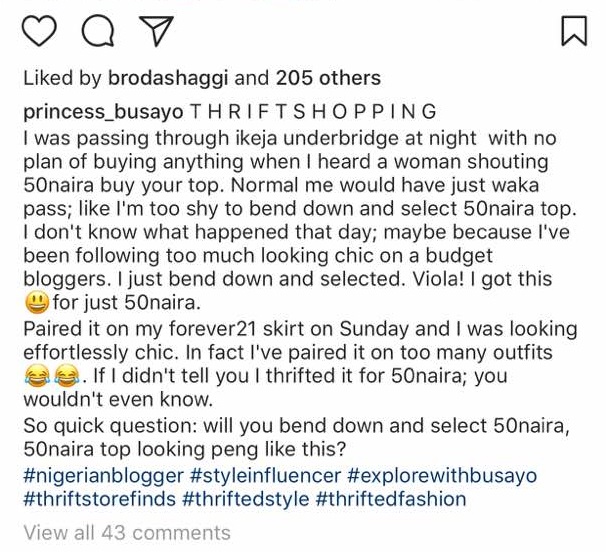Tap the laughing crying emojis

coord(51,377)
